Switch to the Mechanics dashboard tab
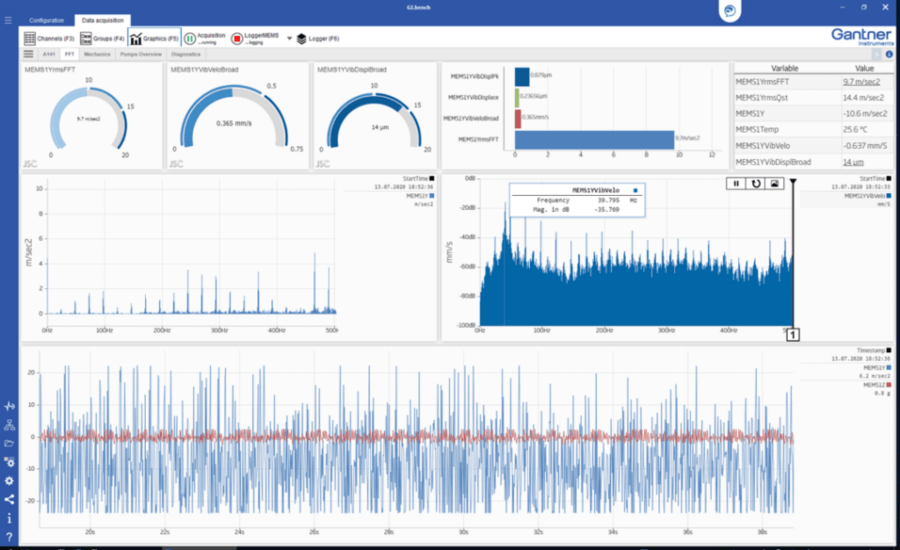The width and height of the screenshot is (900, 550). tap(97, 54)
